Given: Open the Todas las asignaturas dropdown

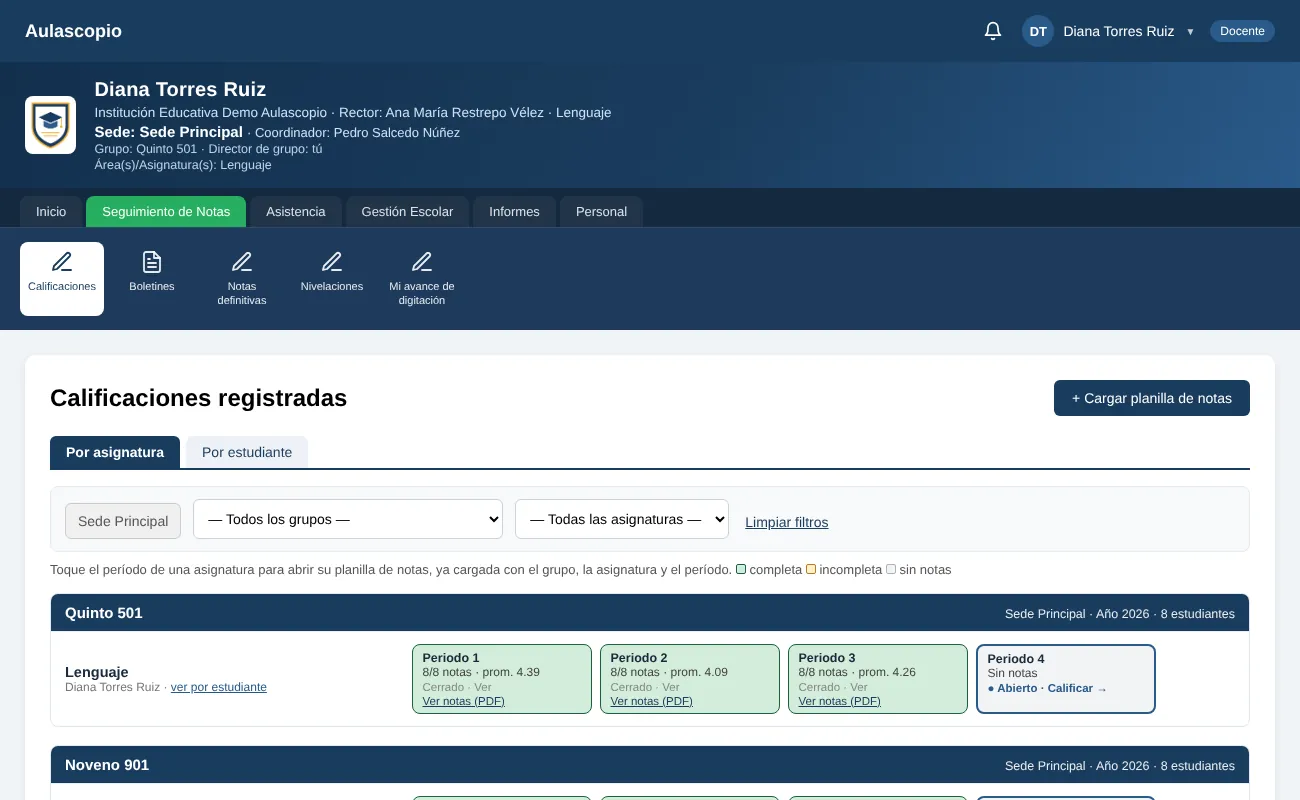Looking at the screenshot, I should pos(622,519).
